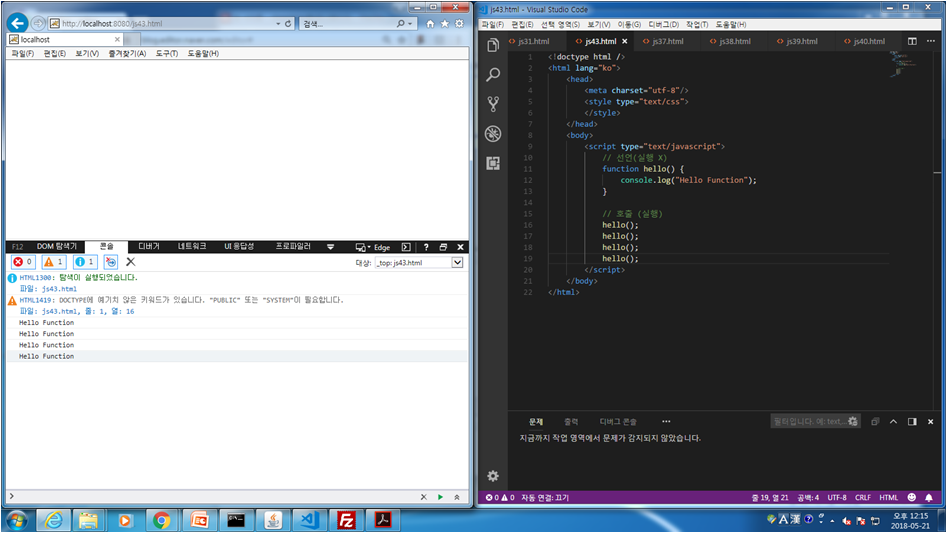Image resolution: width=947 pixels, height=533 pixels.
Task: Maximize the VS Code bottom panel
Action: click(x=893, y=421)
